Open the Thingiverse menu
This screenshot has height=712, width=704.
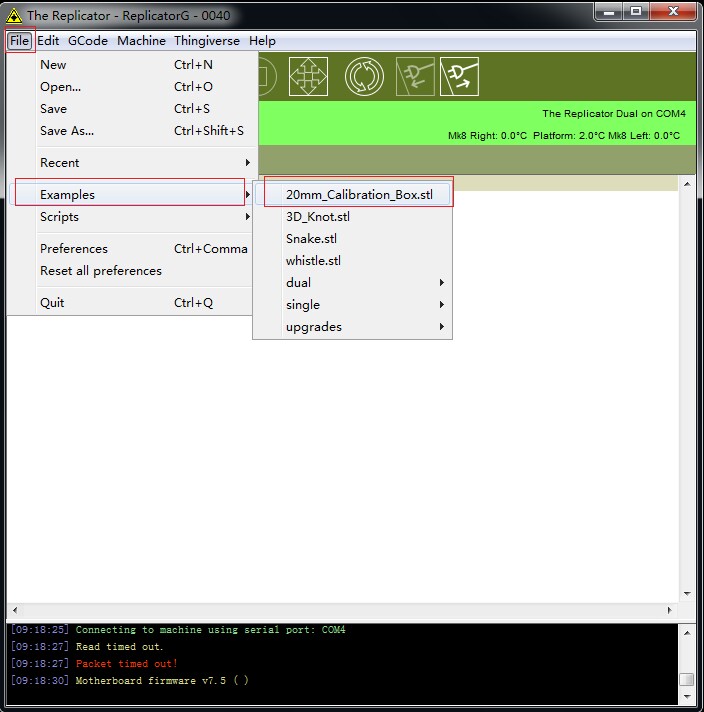click(207, 41)
